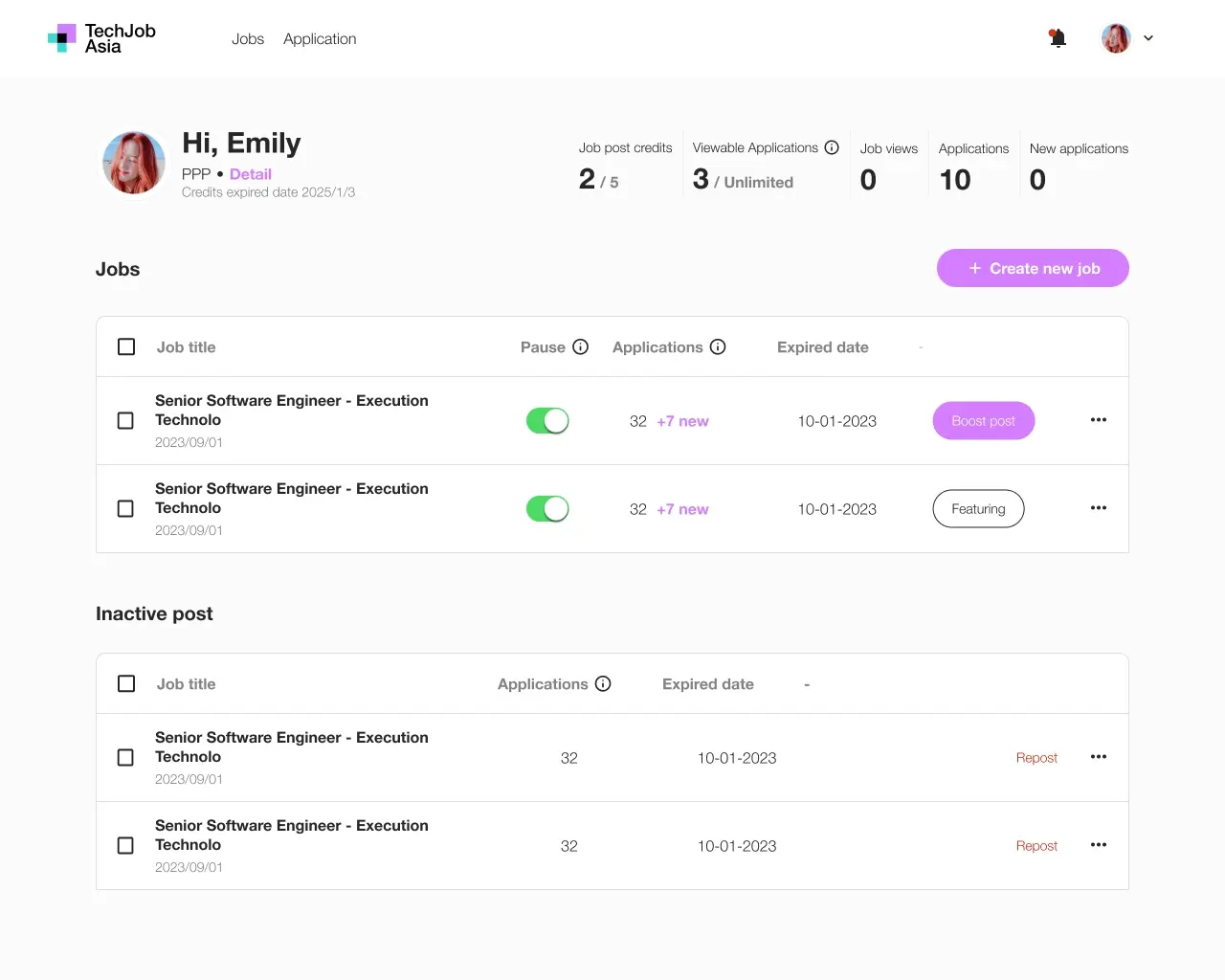This screenshot has width=1225, height=980.
Task: Click info icon beside Viewable Applications
Action: (x=832, y=147)
